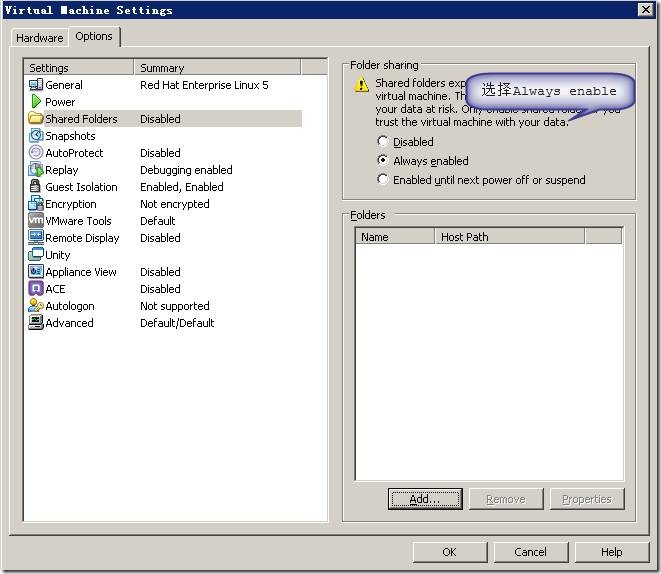Click the Cancel button
This screenshot has width=661, height=574.
[530, 552]
